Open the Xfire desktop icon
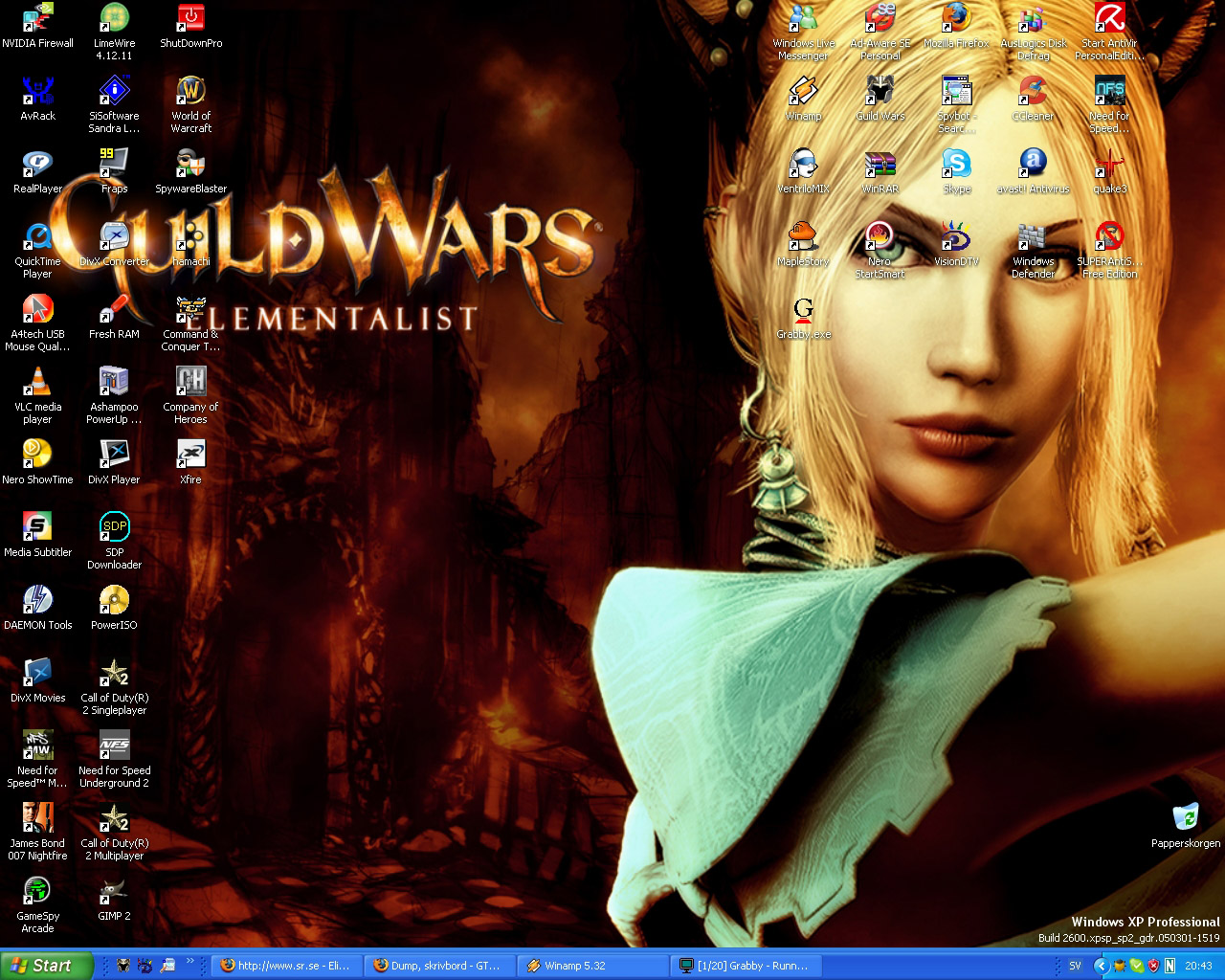This screenshot has width=1225, height=980. coord(190,463)
